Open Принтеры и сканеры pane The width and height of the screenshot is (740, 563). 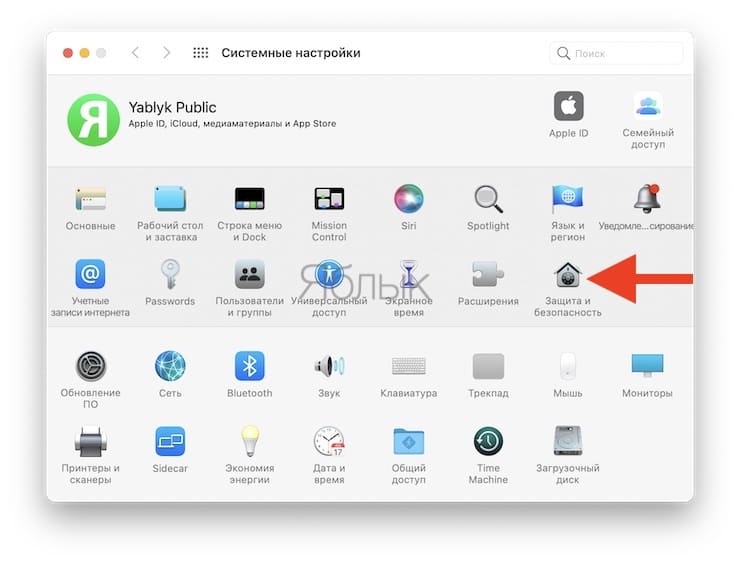(x=91, y=441)
